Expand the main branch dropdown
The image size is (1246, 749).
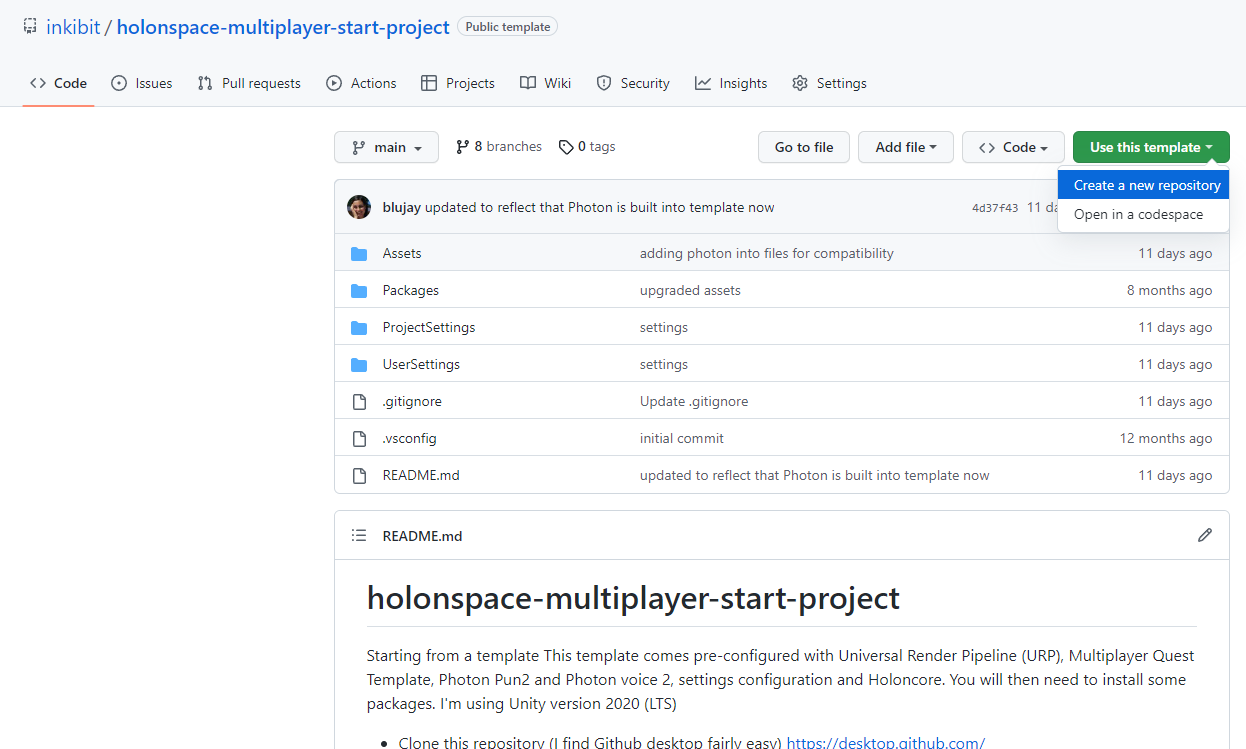(x=386, y=147)
